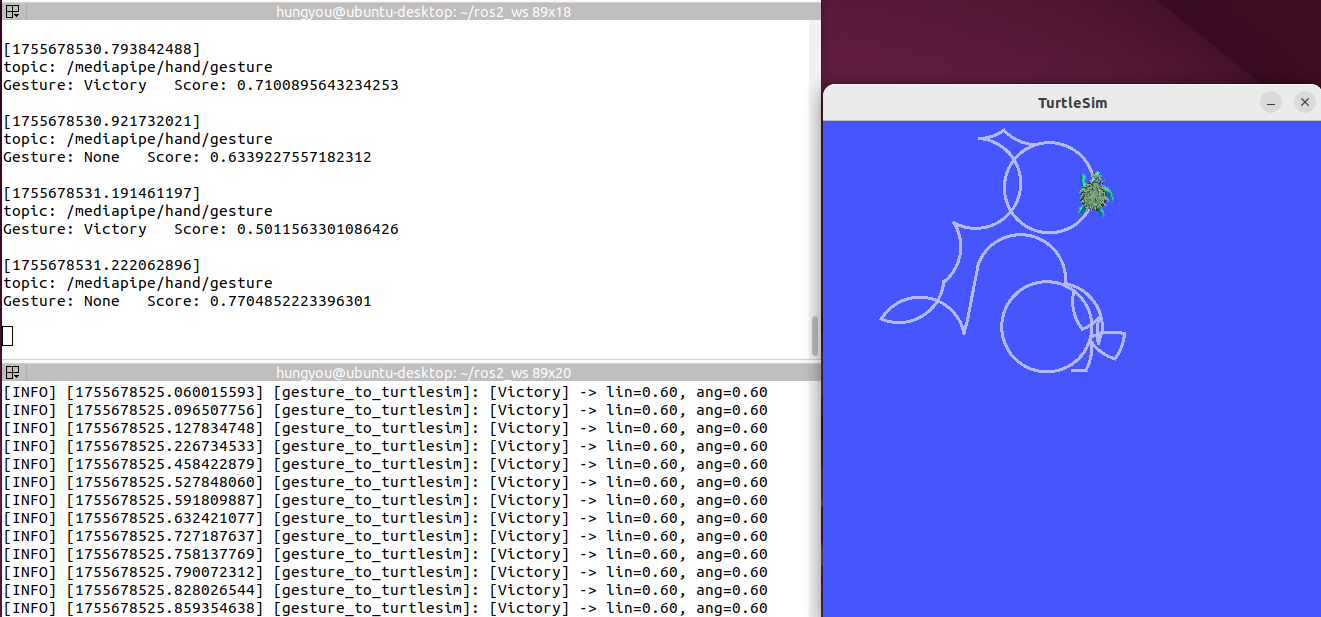This screenshot has width=1321, height=617.
Task: Click the log line with timestamp 1755678525.127834748
Action: point(386,428)
